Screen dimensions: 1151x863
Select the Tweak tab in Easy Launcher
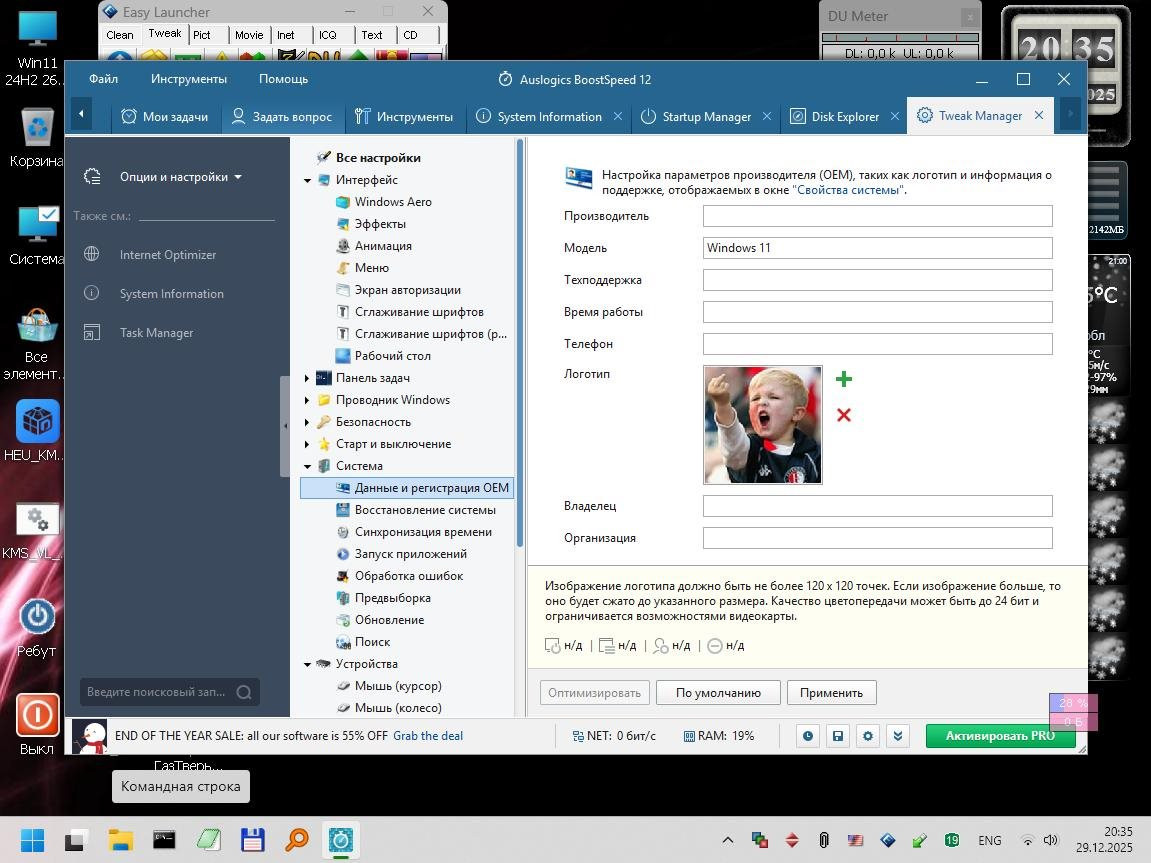click(164, 34)
